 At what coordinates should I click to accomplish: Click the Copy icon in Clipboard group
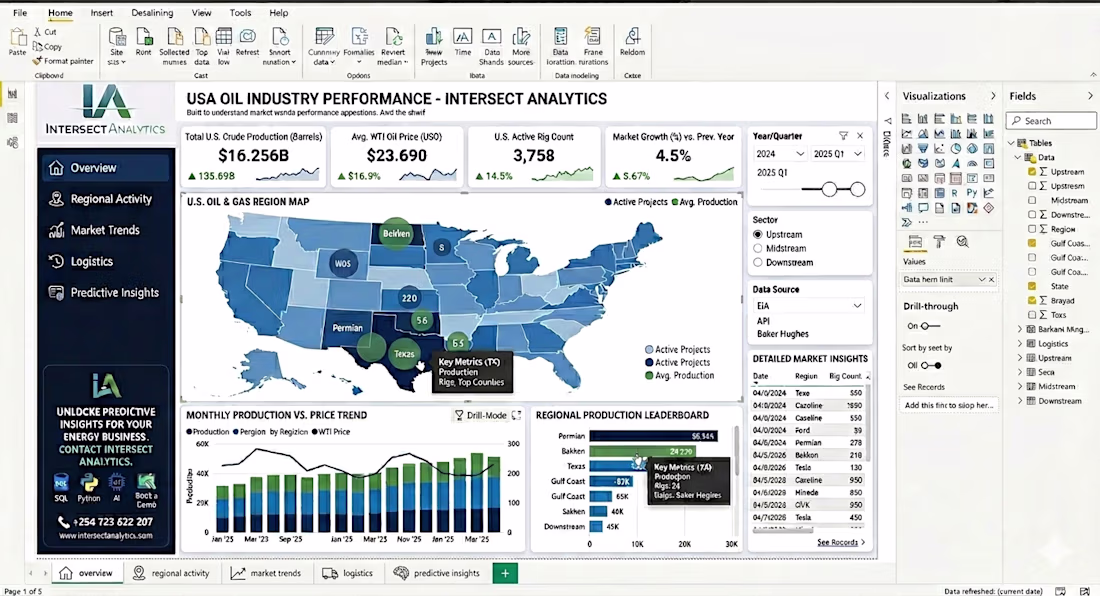[x=38, y=46]
